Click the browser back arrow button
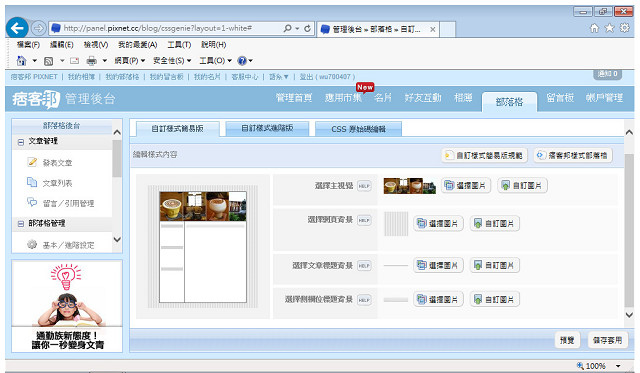The image size is (640, 373). click(x=17, y=28)
